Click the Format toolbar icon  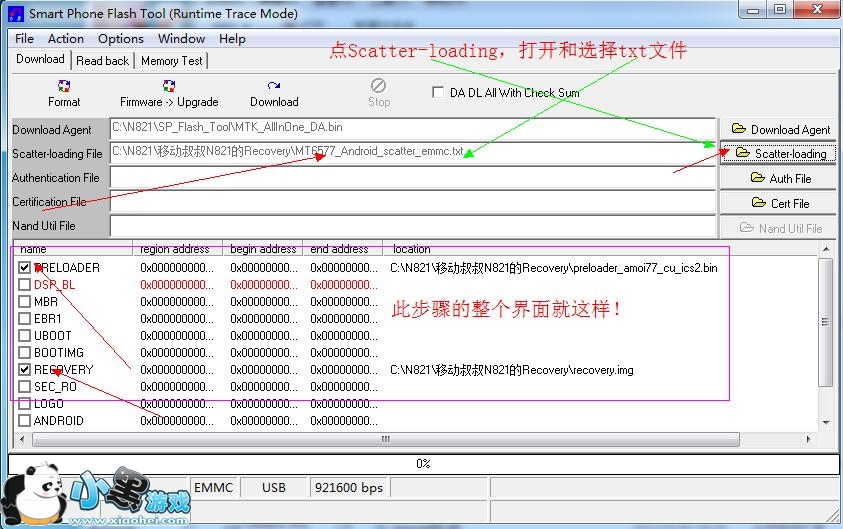point(64,93)
